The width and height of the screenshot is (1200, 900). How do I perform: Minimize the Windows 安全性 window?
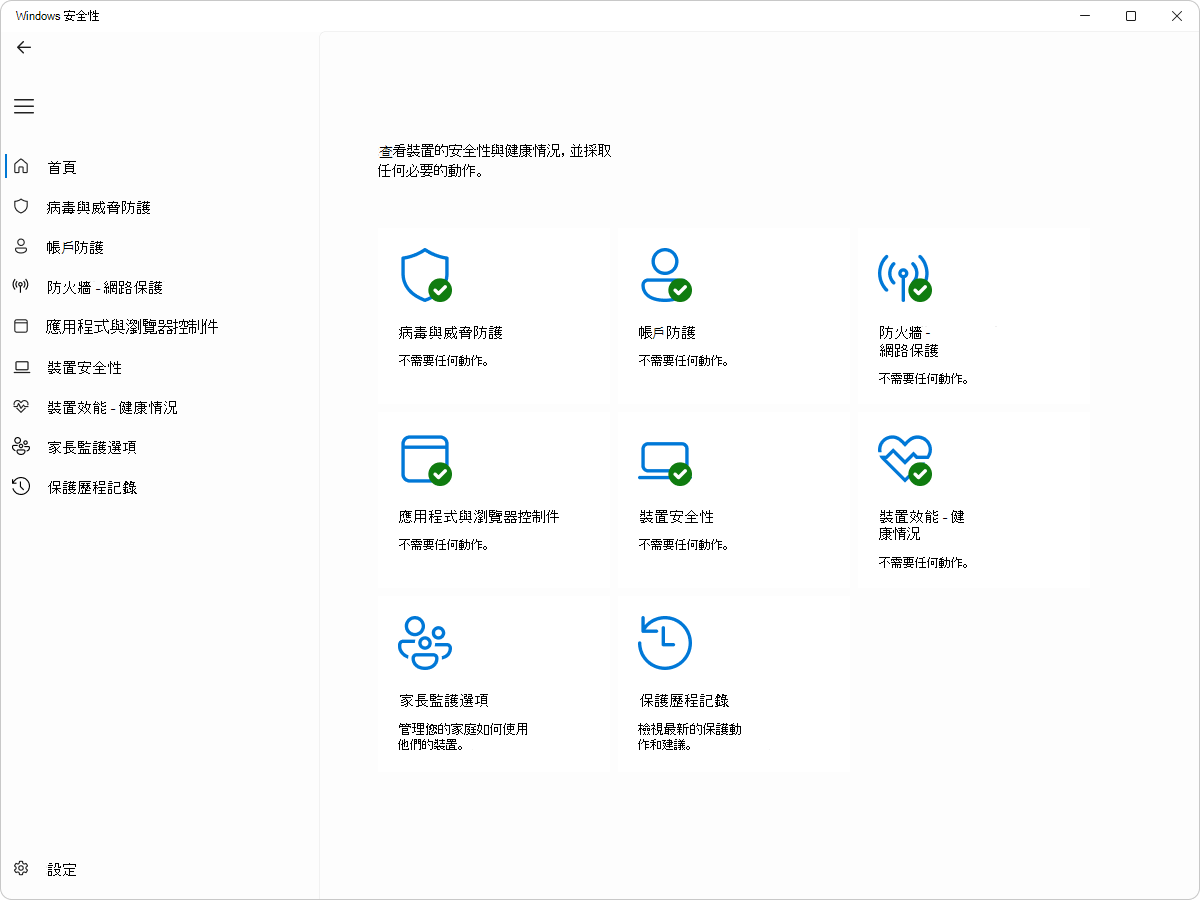[1086, 16]
